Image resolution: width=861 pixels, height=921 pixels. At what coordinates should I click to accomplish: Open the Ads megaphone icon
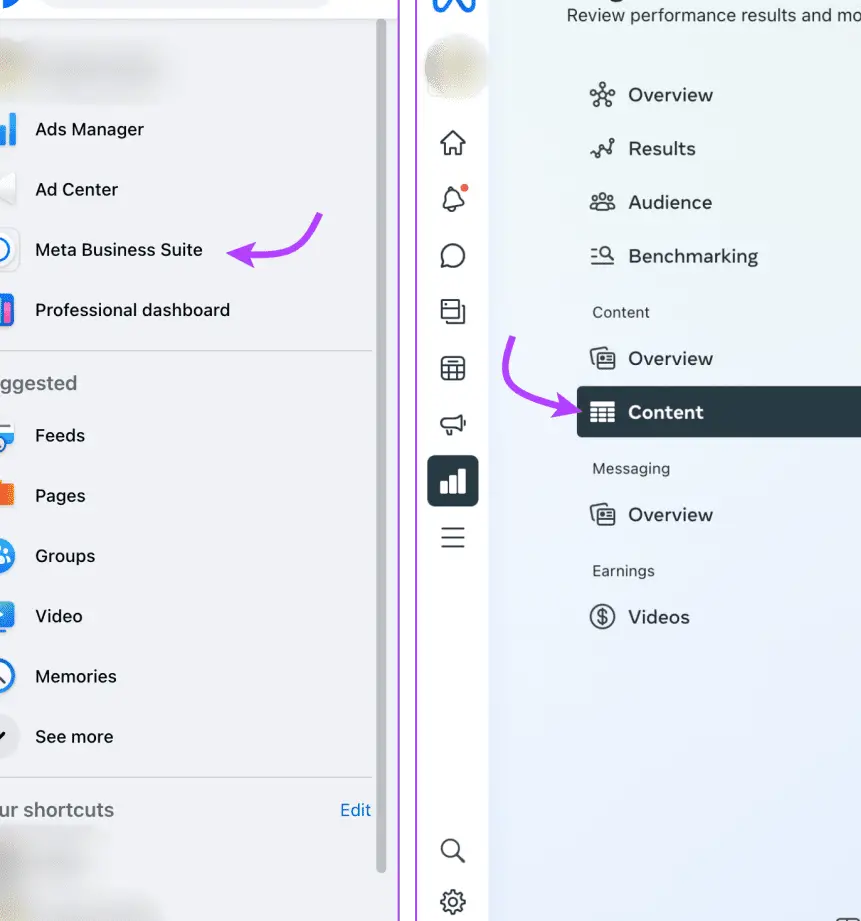[453, 424]
